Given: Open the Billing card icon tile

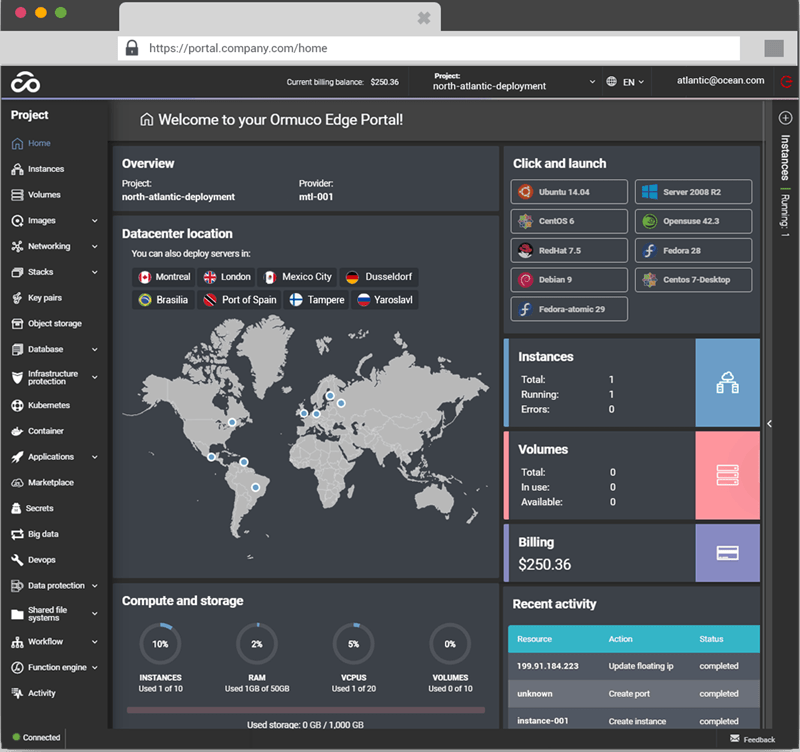Looking at the screenshot, I should pos(727,553).
